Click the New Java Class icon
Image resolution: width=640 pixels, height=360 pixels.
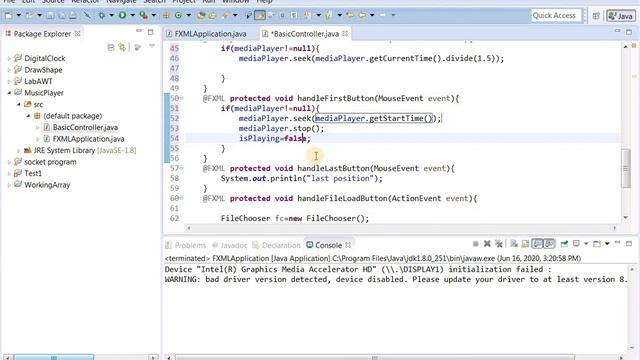tap(178, 16)
